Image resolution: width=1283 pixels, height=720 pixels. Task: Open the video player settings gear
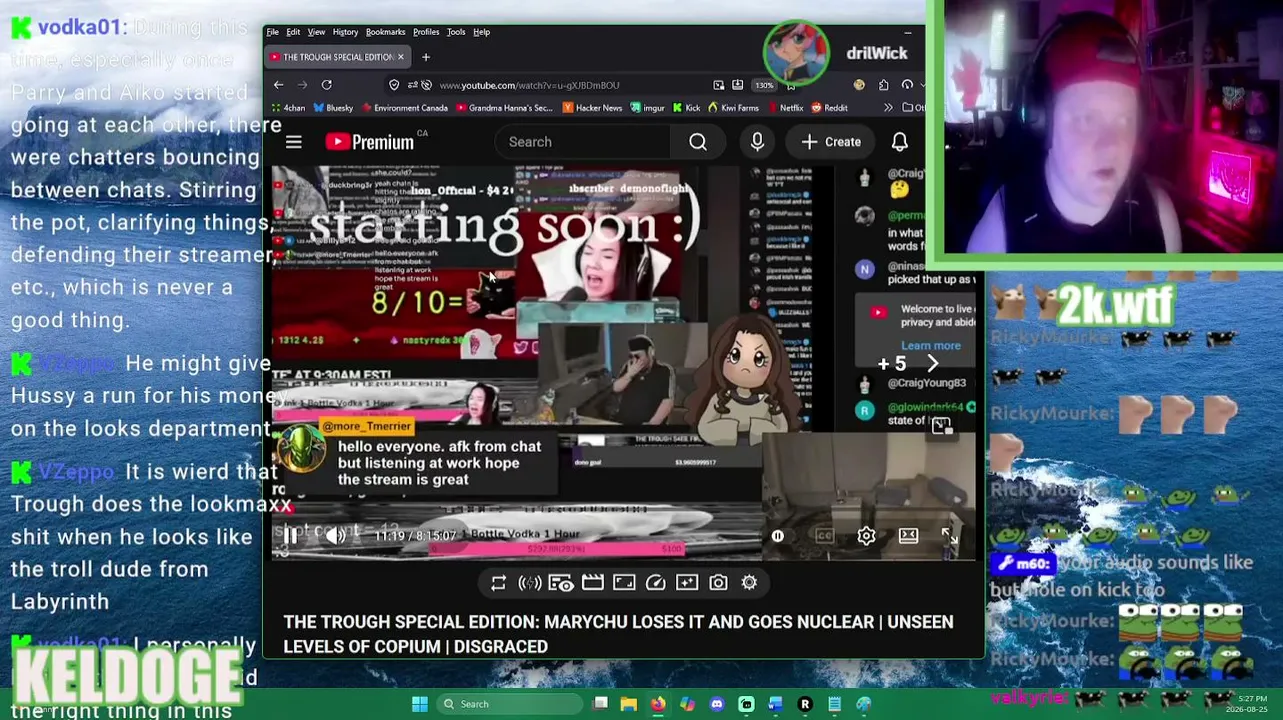866,536
